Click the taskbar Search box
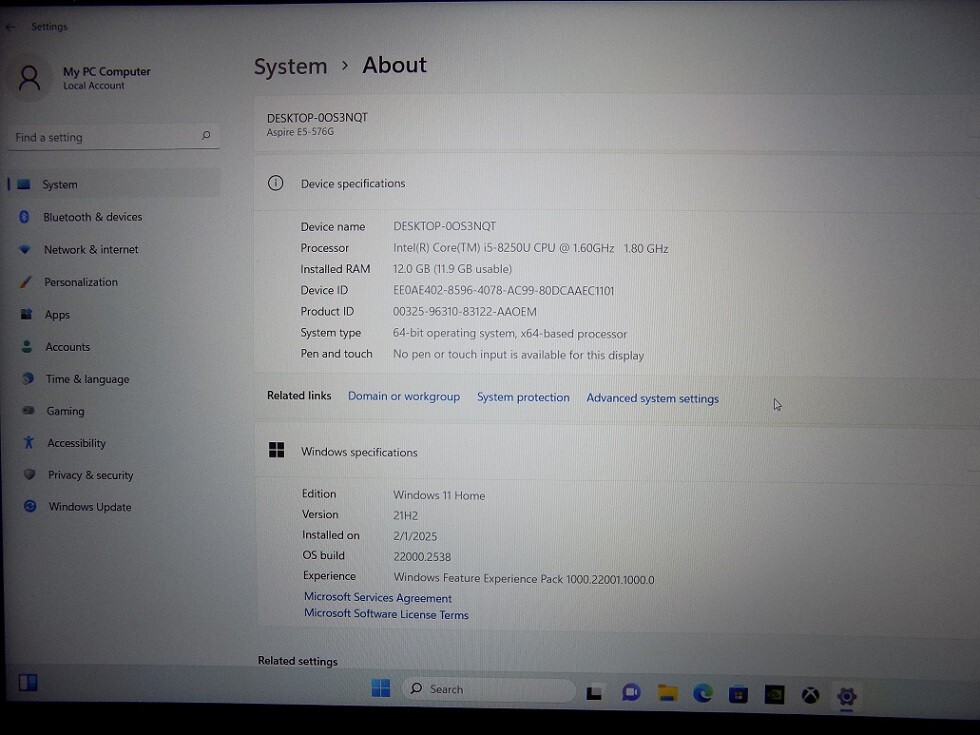980x735 pixels. pyautogui.click(x=489, y=689)
